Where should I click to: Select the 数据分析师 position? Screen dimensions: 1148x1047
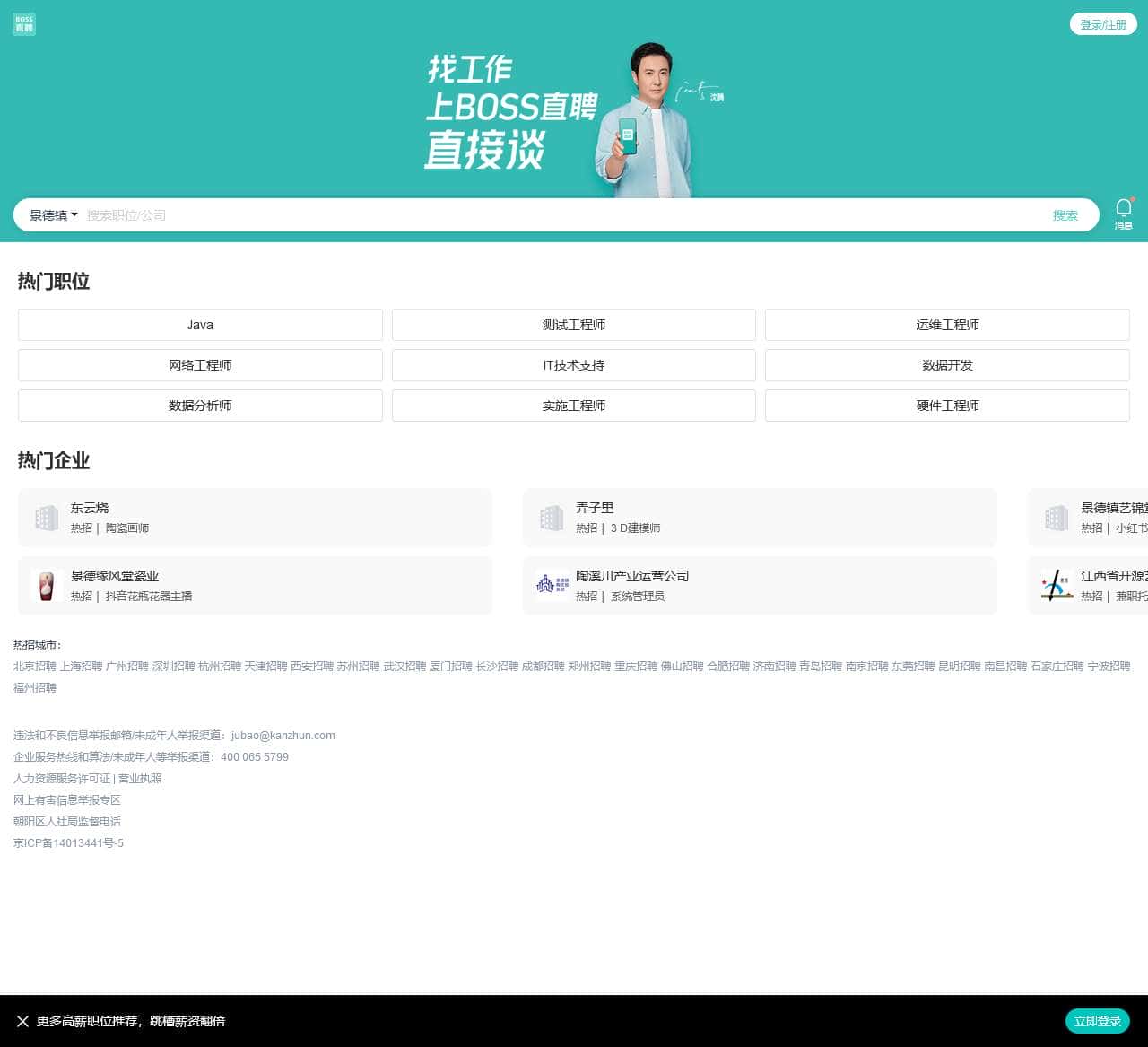tap(200, 406)
